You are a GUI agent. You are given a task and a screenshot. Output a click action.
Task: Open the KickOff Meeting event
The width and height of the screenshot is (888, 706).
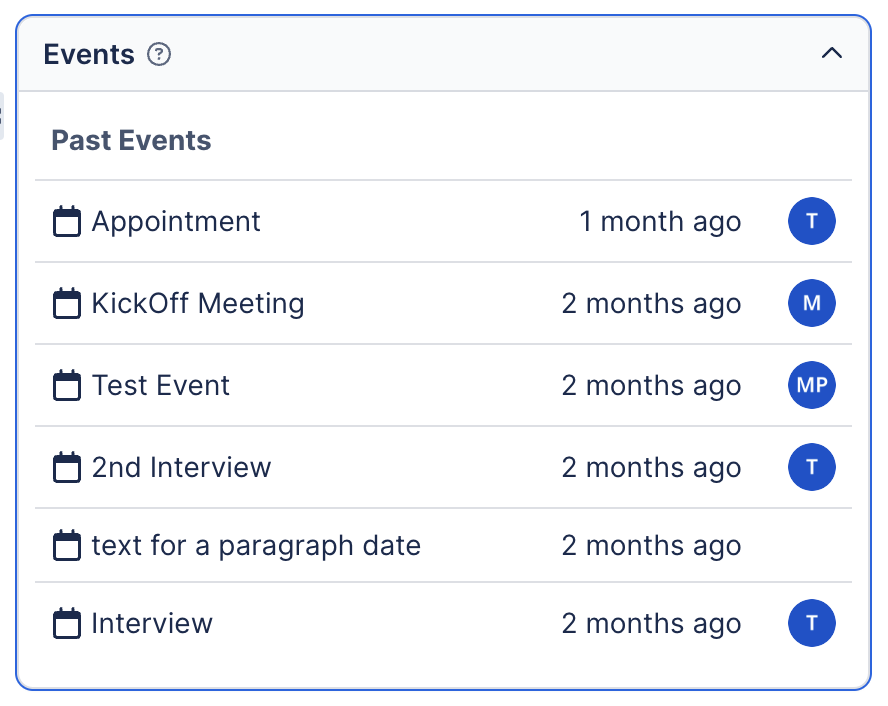(x=198, y=304)
